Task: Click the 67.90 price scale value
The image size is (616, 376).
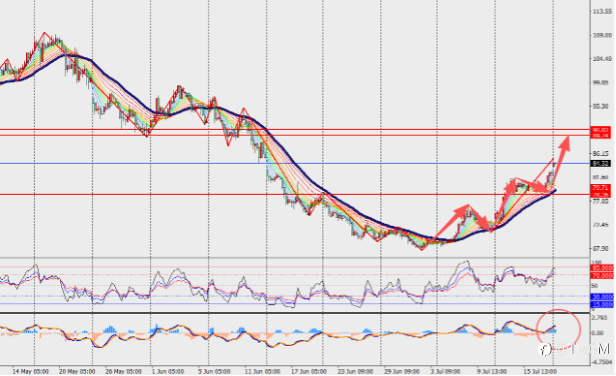Action: coord(601,248)
